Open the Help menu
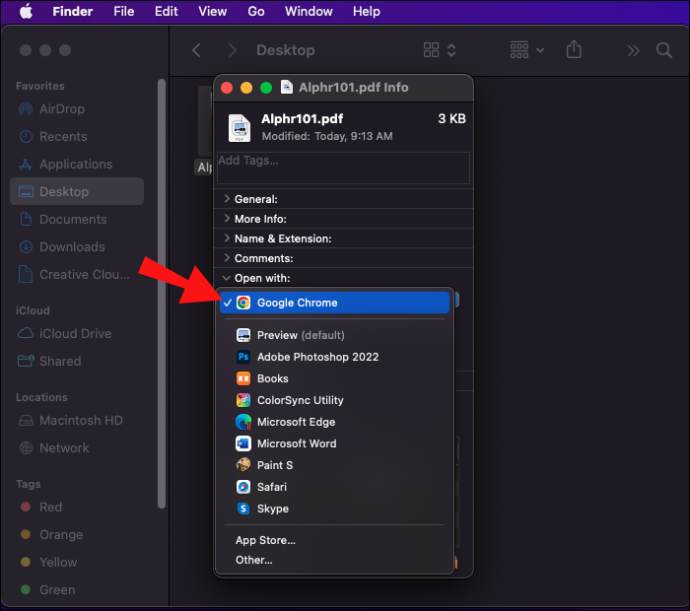 click(367, 11)
